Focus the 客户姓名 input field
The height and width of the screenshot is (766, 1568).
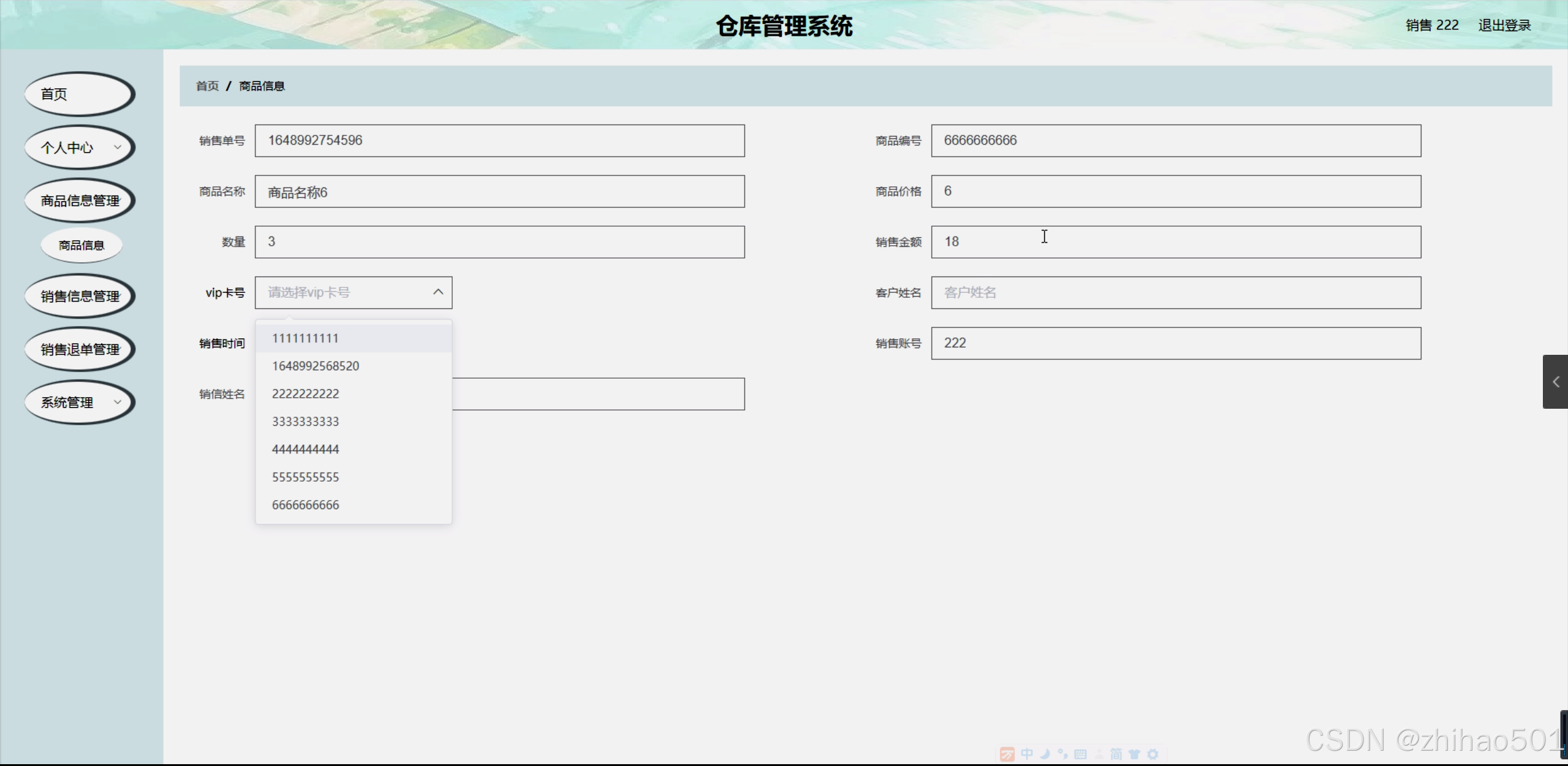click(1175, 292)
